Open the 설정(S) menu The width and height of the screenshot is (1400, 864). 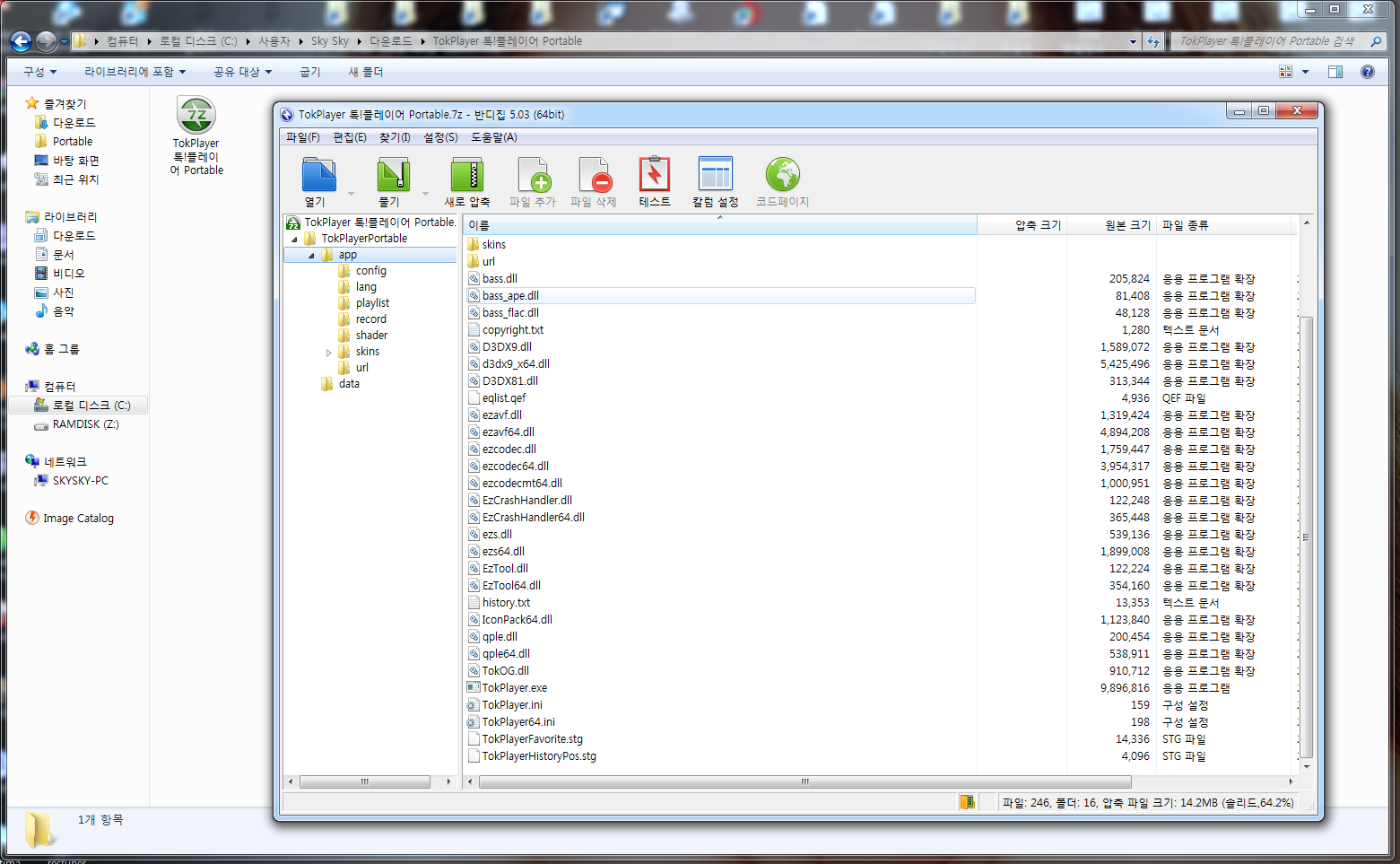[440, 137]
